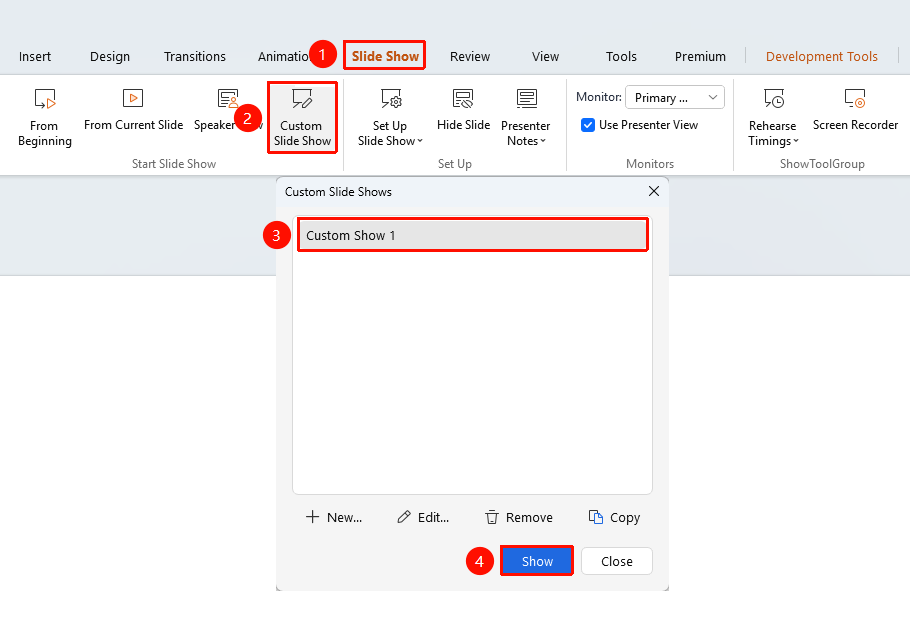910x629 pixels.
Task: Open the Tools tab
Action: coord(621,56)
